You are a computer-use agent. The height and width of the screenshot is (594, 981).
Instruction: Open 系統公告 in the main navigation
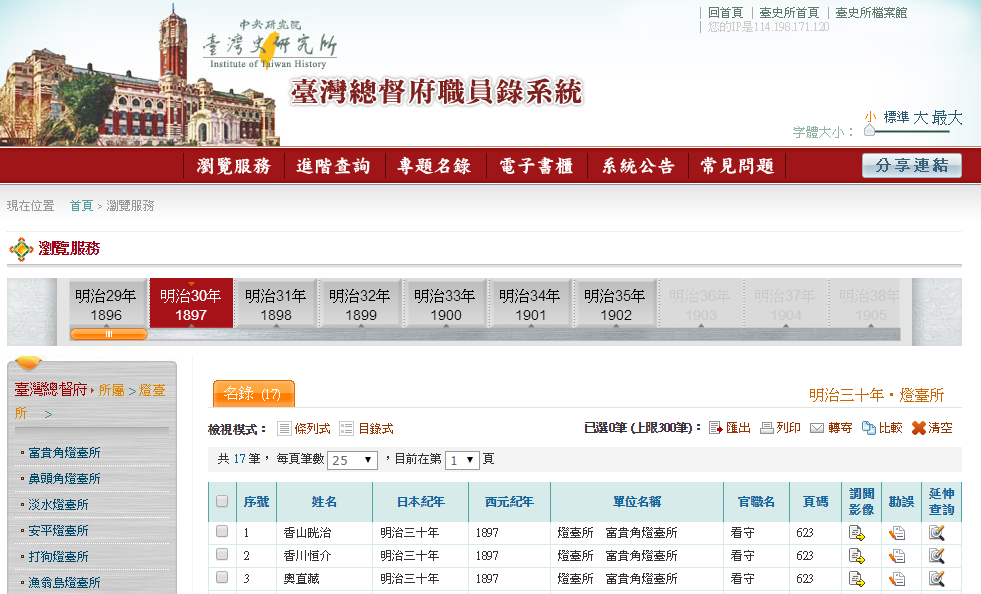coord(638,166)
